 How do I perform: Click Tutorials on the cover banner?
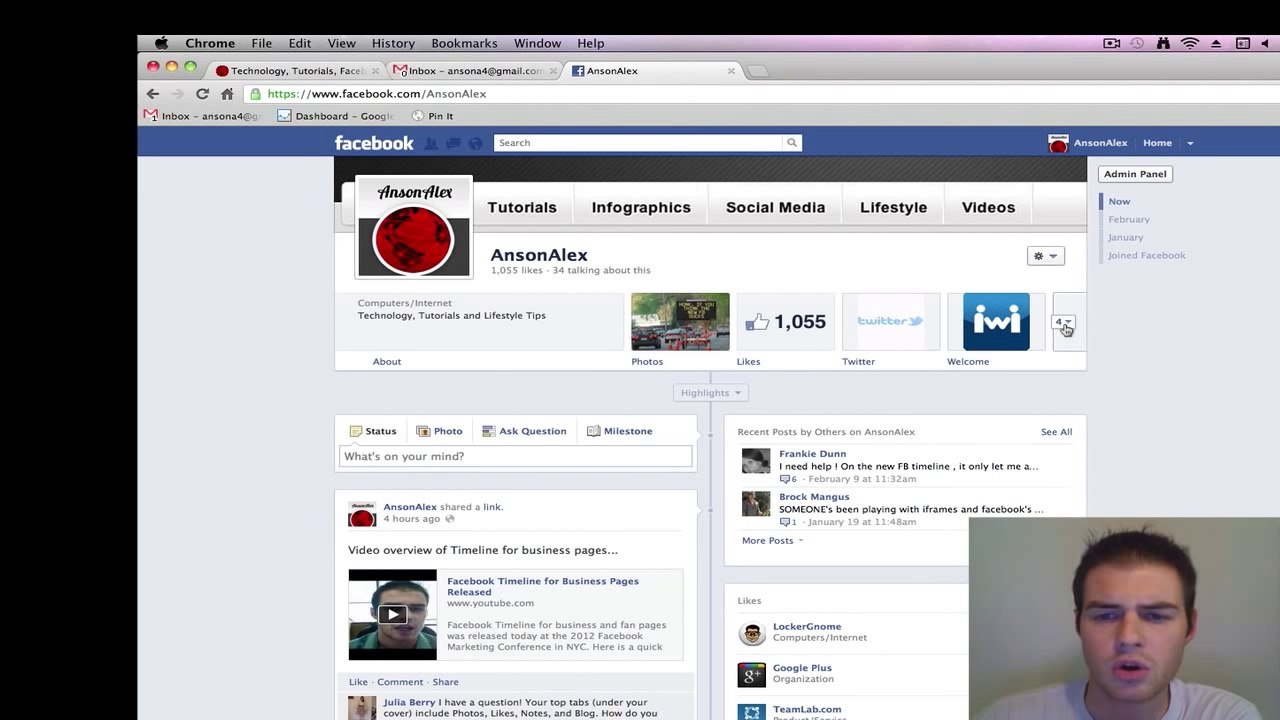coord(522,207)
